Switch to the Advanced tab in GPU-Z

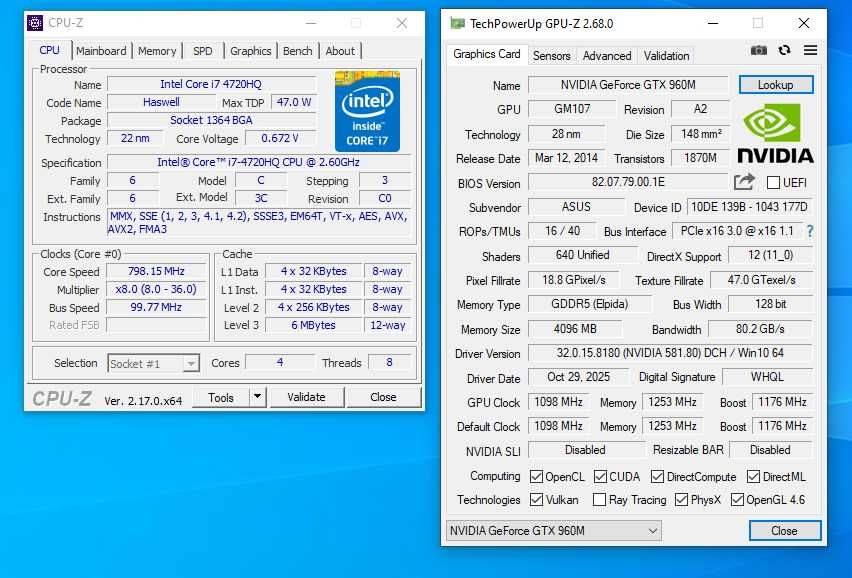coord(607,56)
